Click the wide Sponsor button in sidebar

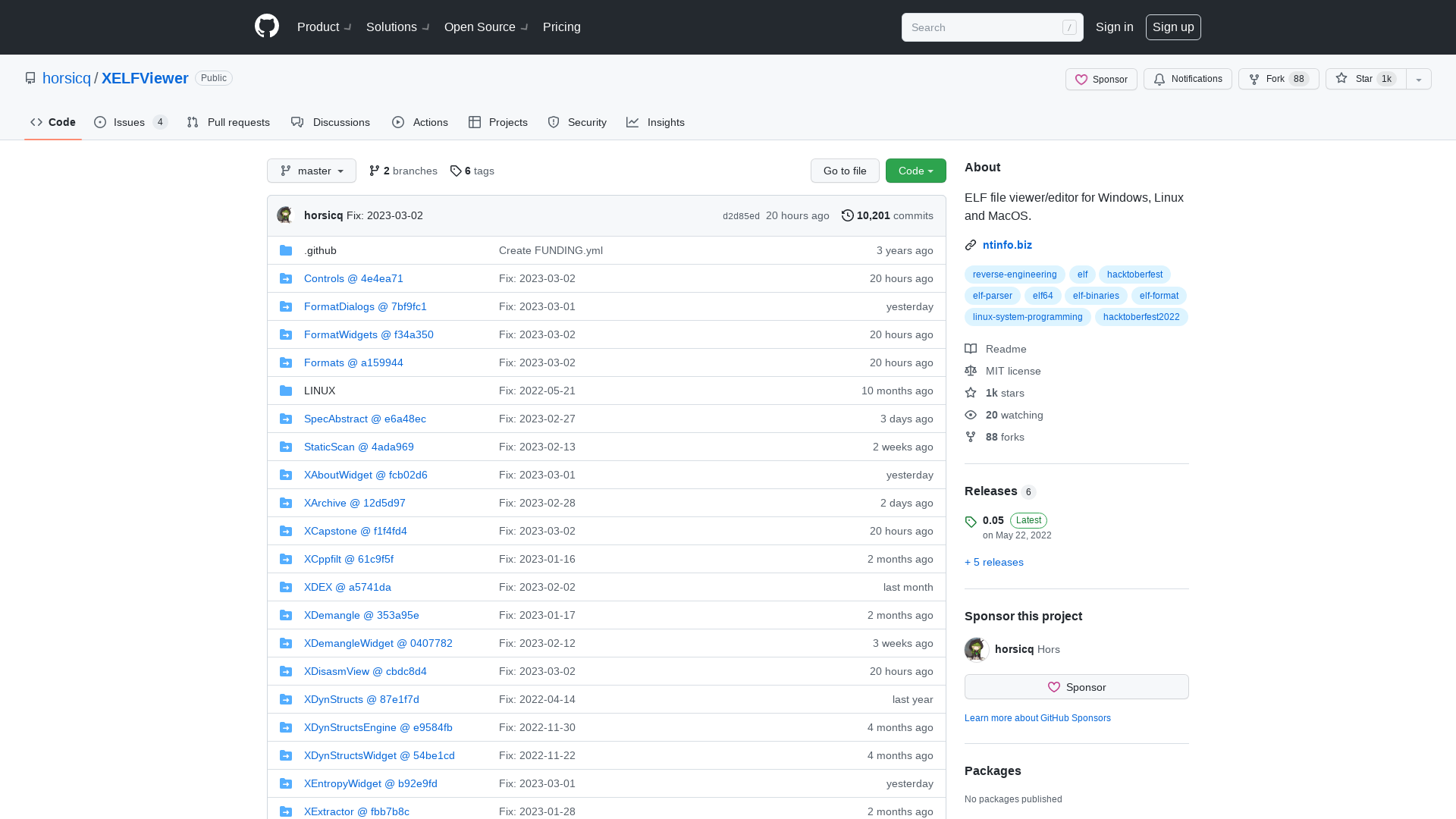point(1077,687)
